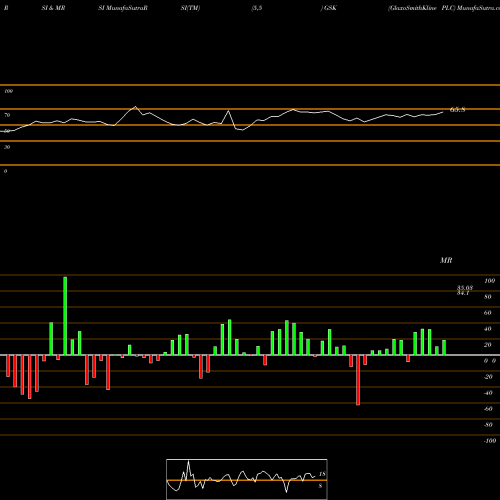
Task: Click the GSK ticker text in header
Action: tap(330, 8)
